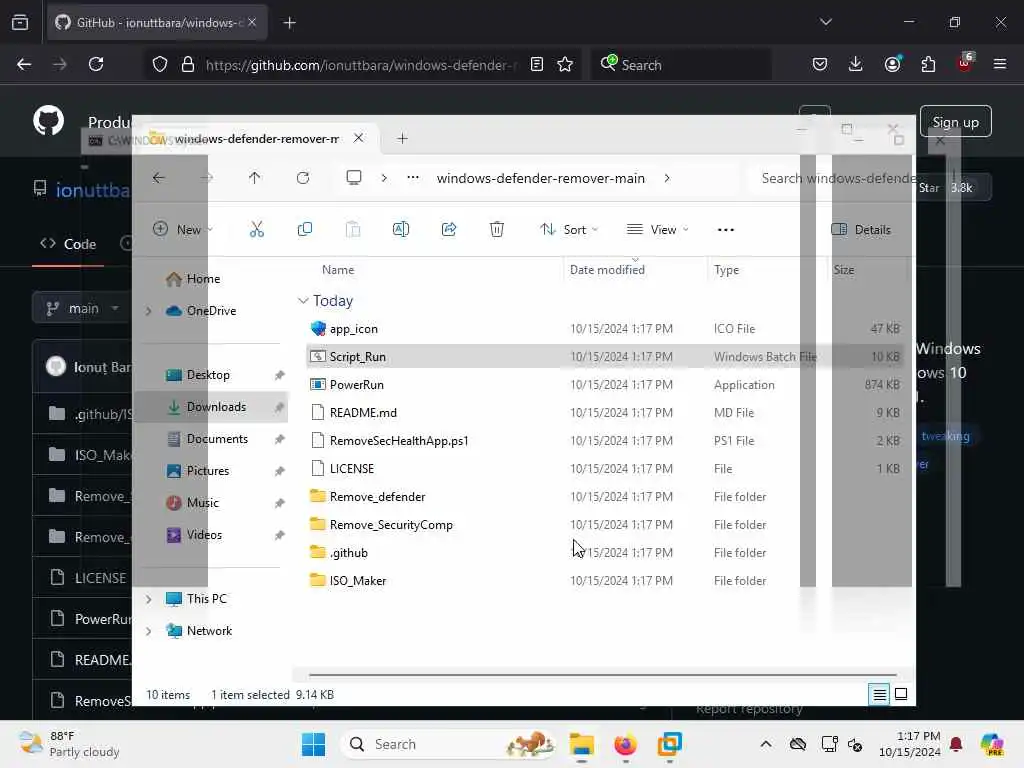The width and height of the screenshot is (1024, 768).
Task: Click the Firefox URL address bar
Action: tap(359, 64)
